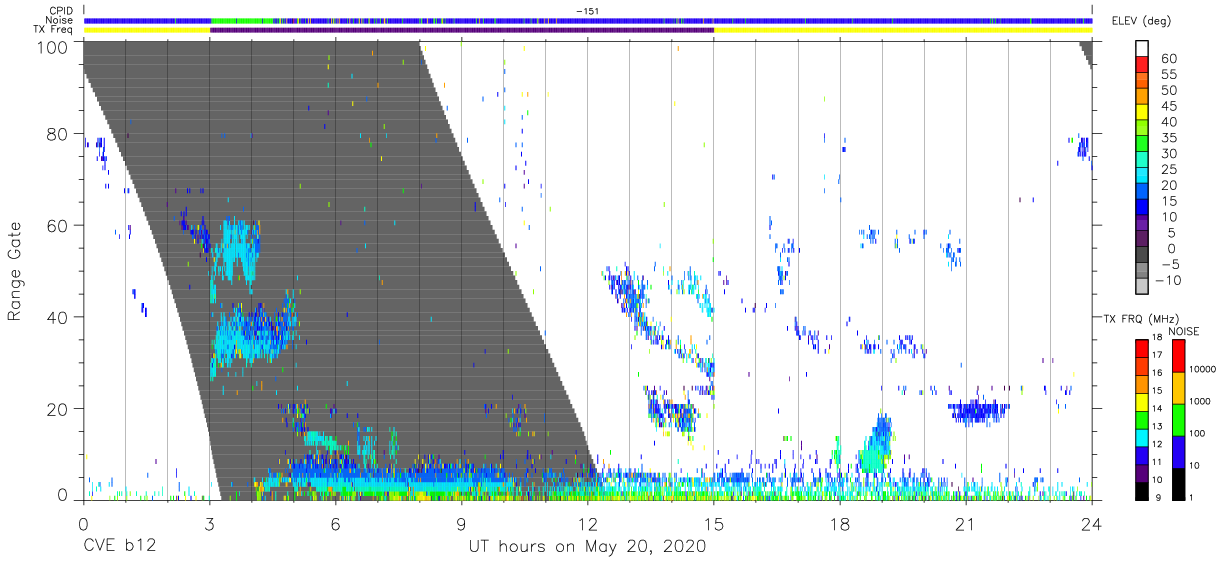Viewport: 1228px width, 567px height.
Task: Pick the white top segment of the ELEV colorbar
Action: 1142,48
